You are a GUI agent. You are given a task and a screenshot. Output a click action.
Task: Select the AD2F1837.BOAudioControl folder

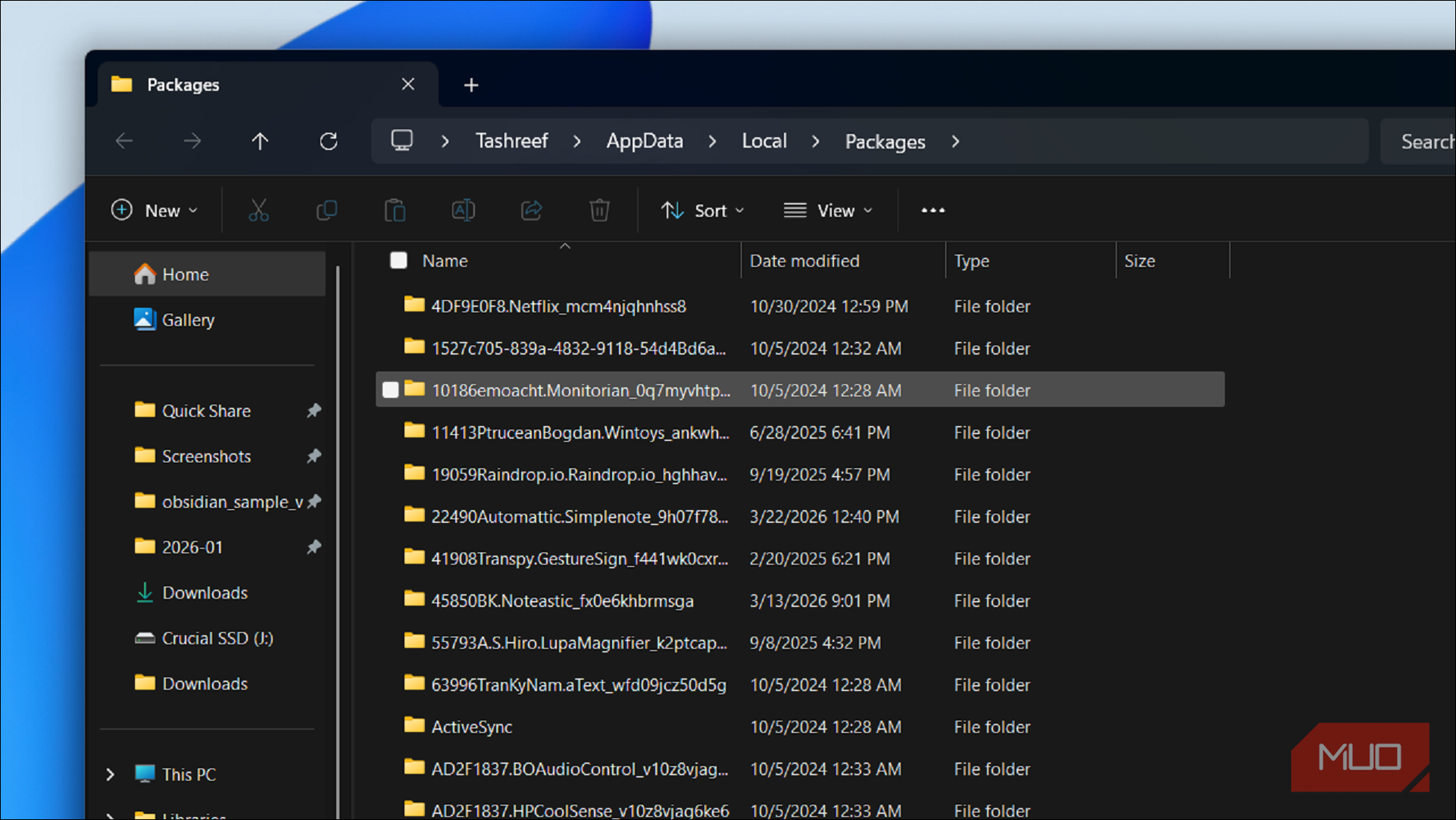coord(800,768)
